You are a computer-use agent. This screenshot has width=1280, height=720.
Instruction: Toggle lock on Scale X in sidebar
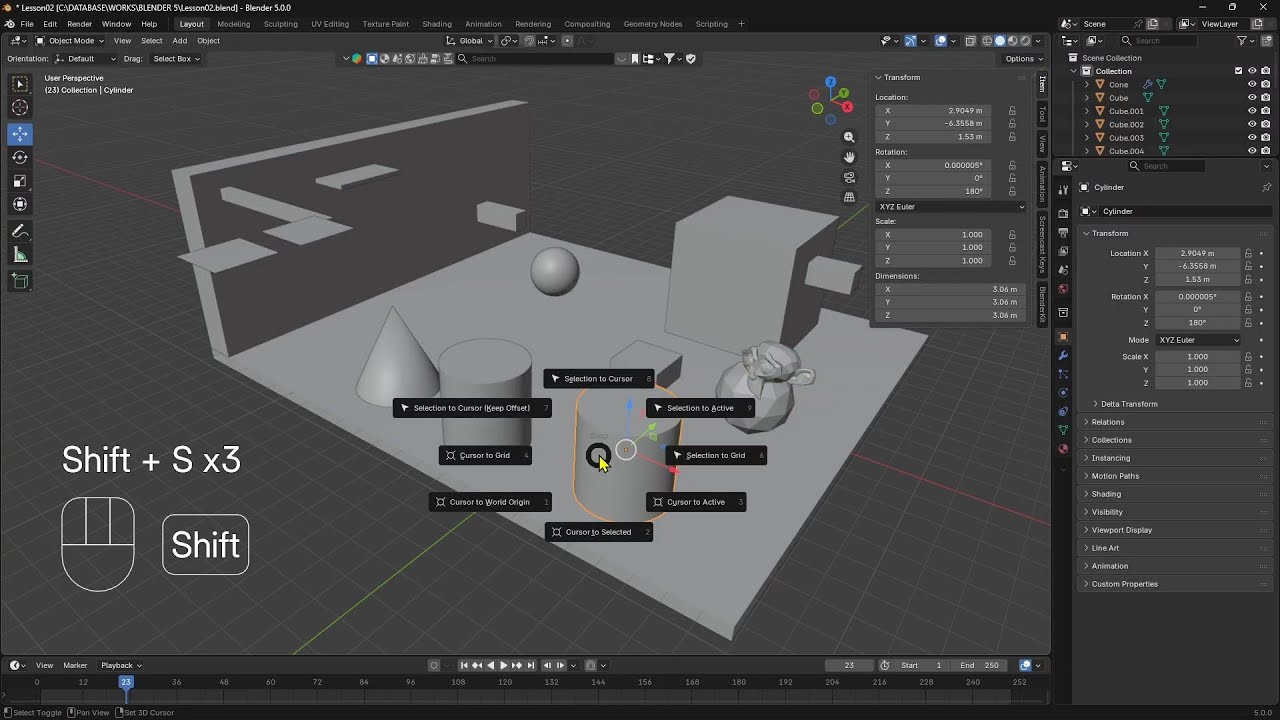(x=1012, y=235)
